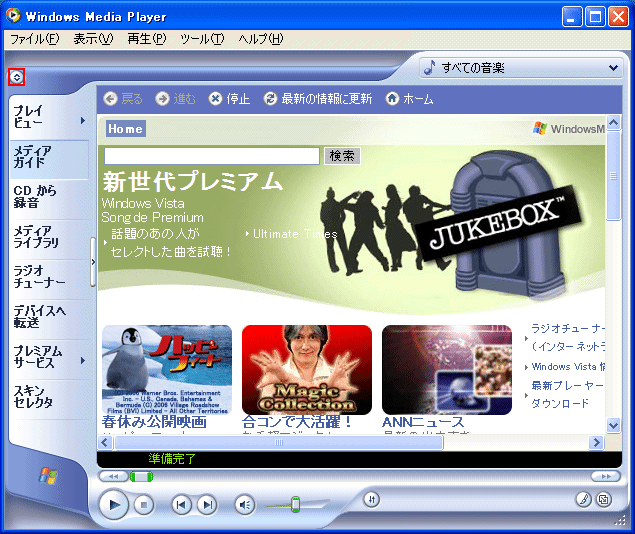
Task: Open the 新世代プレミアム headline
Action: click(192, 181)
